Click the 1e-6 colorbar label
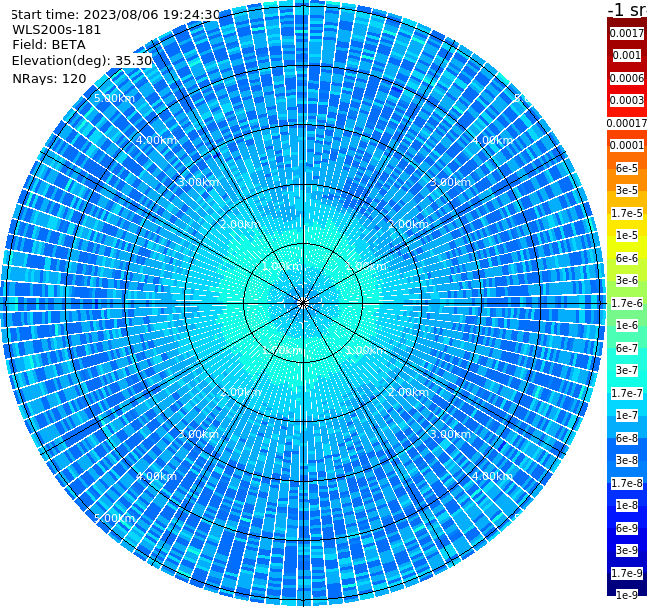The height and width of the screenshot is (607, 647). click(x=627, y=325)
